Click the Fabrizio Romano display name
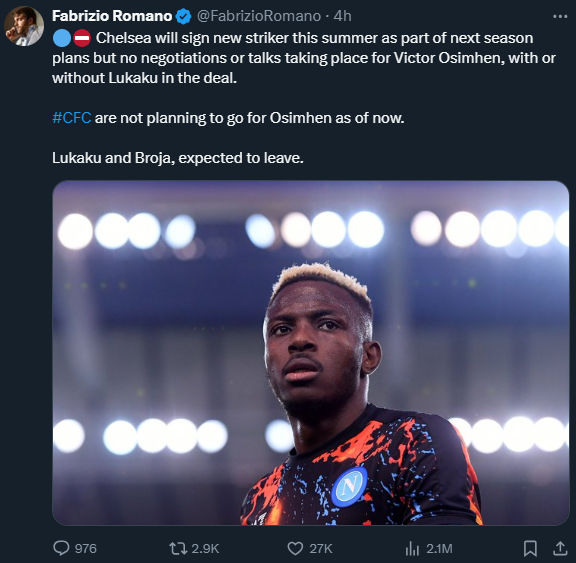 pos(112,16)
